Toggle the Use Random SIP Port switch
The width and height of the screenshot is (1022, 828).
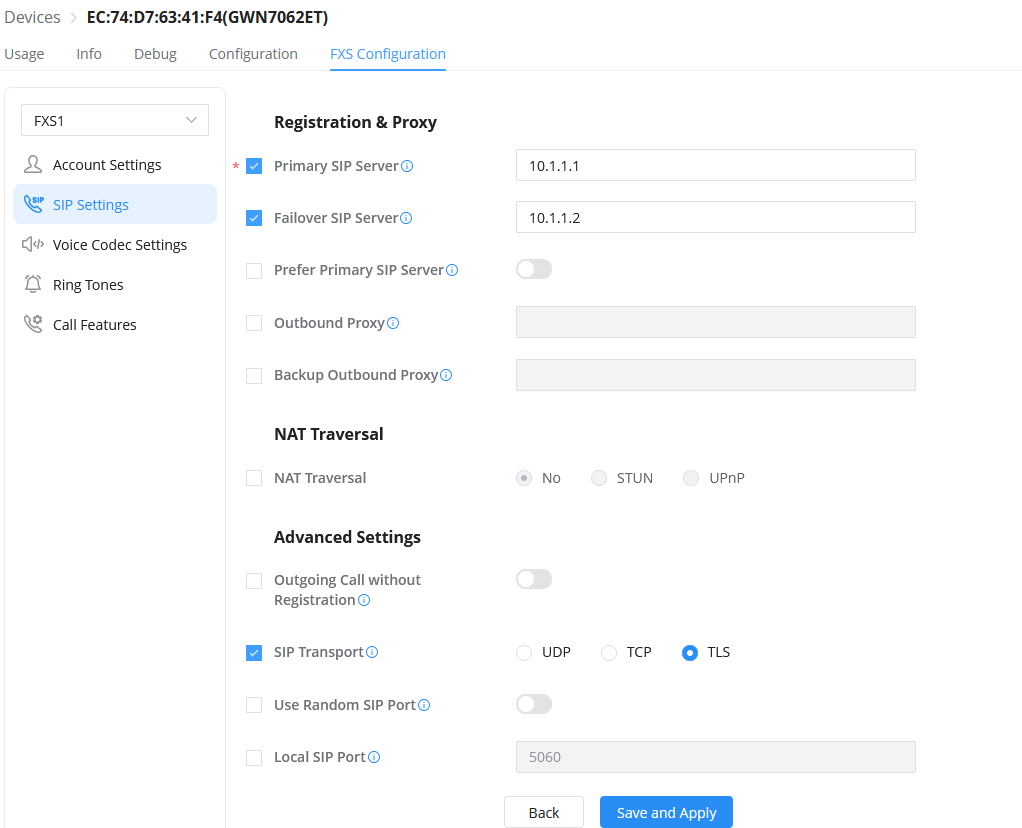534,704
